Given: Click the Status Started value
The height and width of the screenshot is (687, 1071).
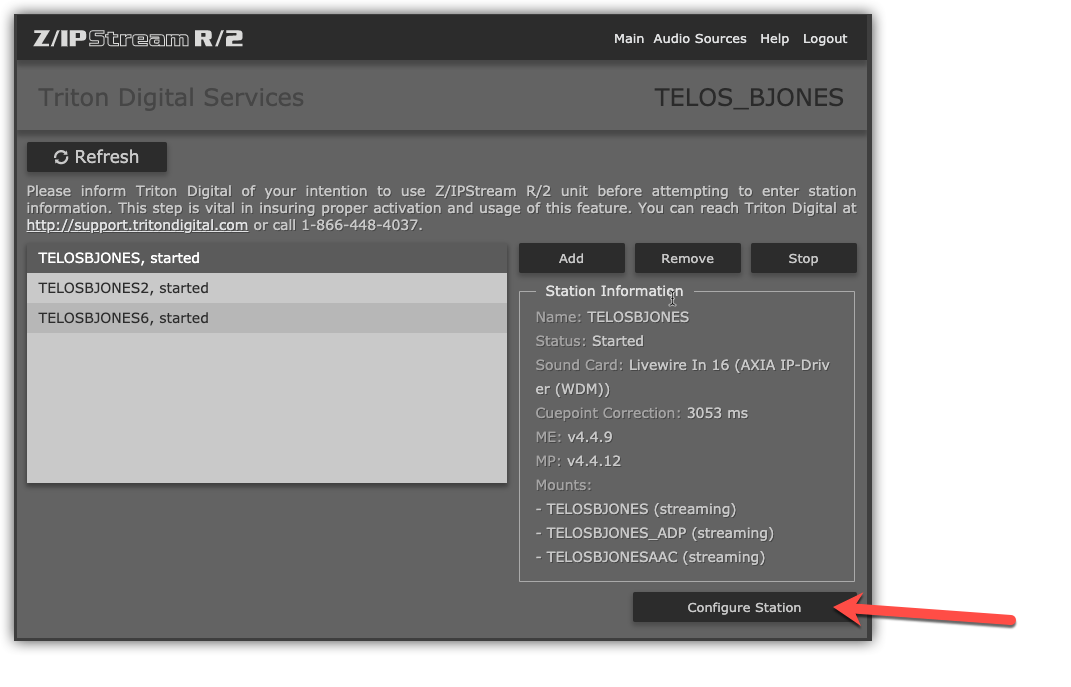Looking at the screenshot, I should (x=617, y=341).
